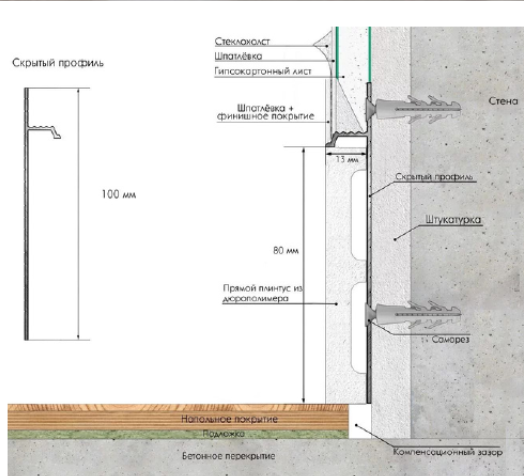Click the "Компенсационный зазор" label

coord(447,452)
